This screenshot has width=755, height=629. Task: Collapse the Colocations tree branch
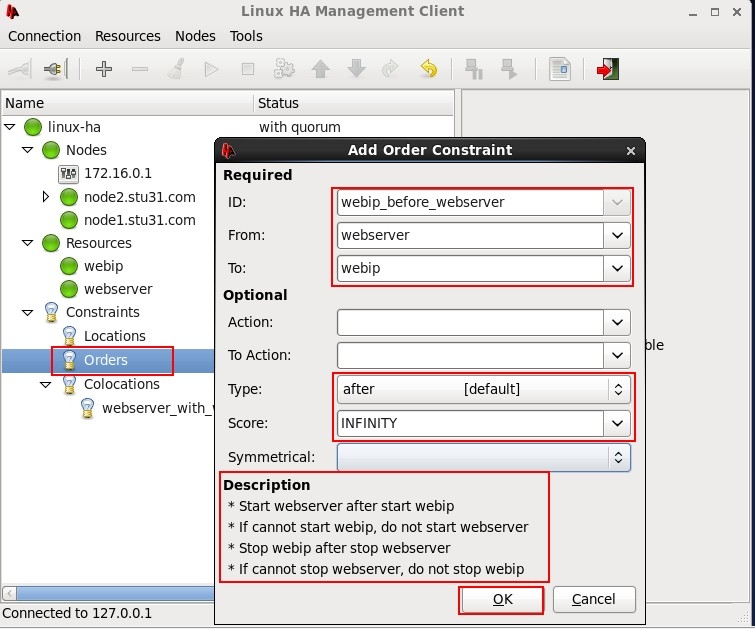point(46,384)
